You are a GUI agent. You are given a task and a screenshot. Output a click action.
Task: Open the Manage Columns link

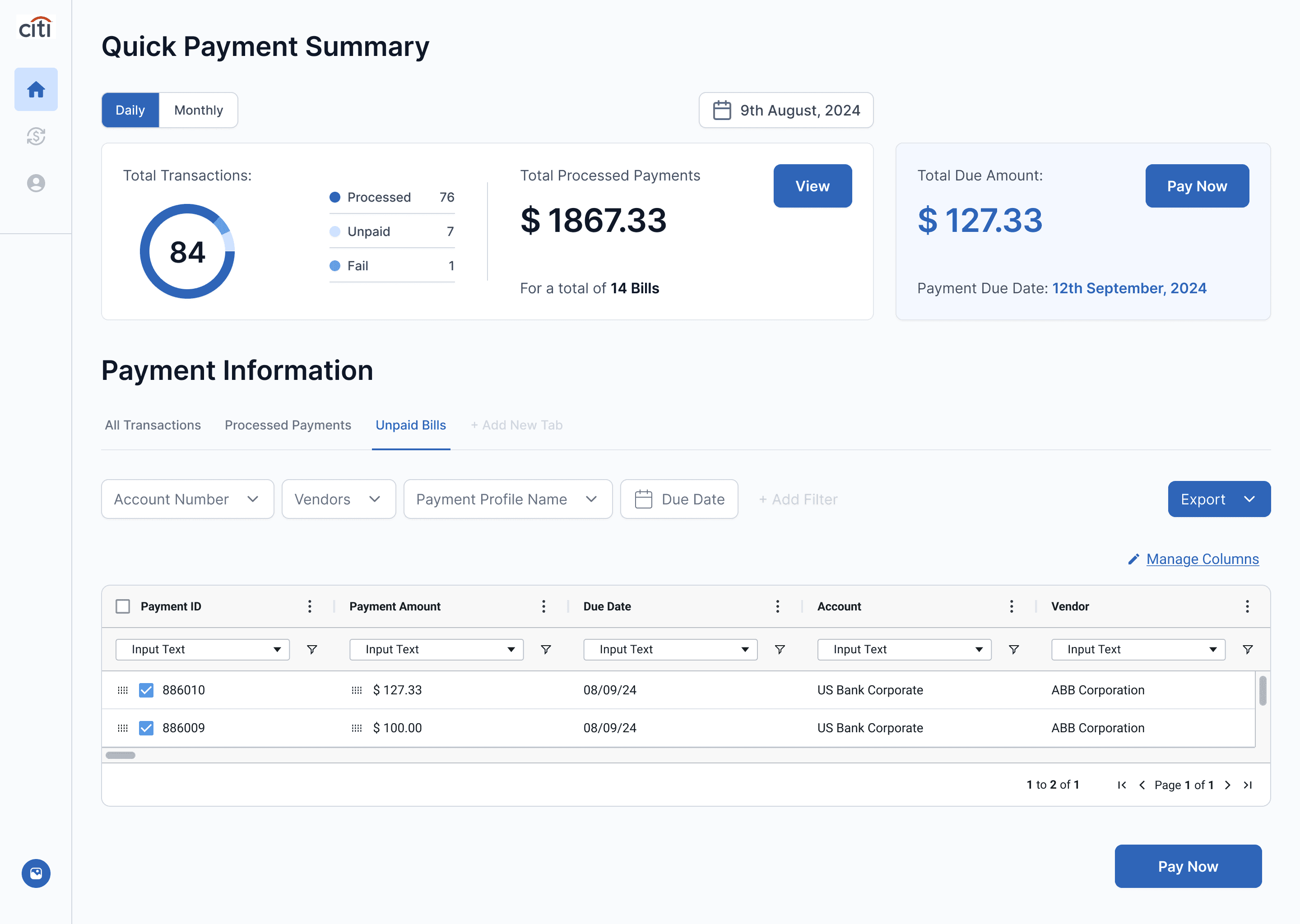point(1202,559)
